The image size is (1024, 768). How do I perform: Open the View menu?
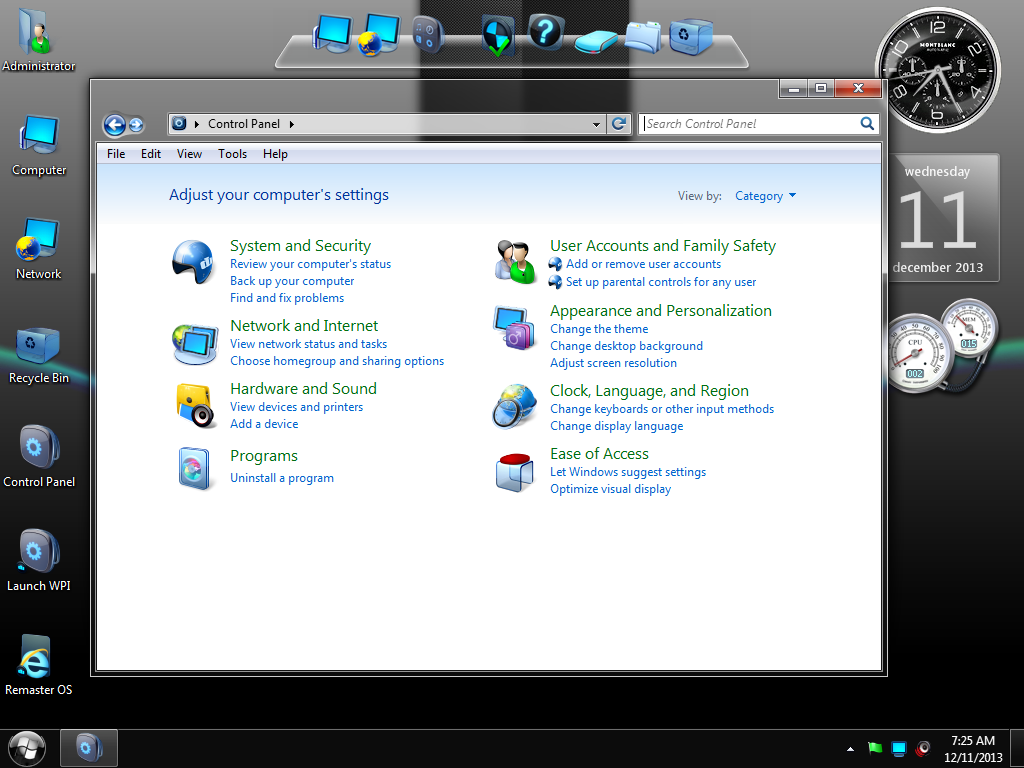pos(189,153)
